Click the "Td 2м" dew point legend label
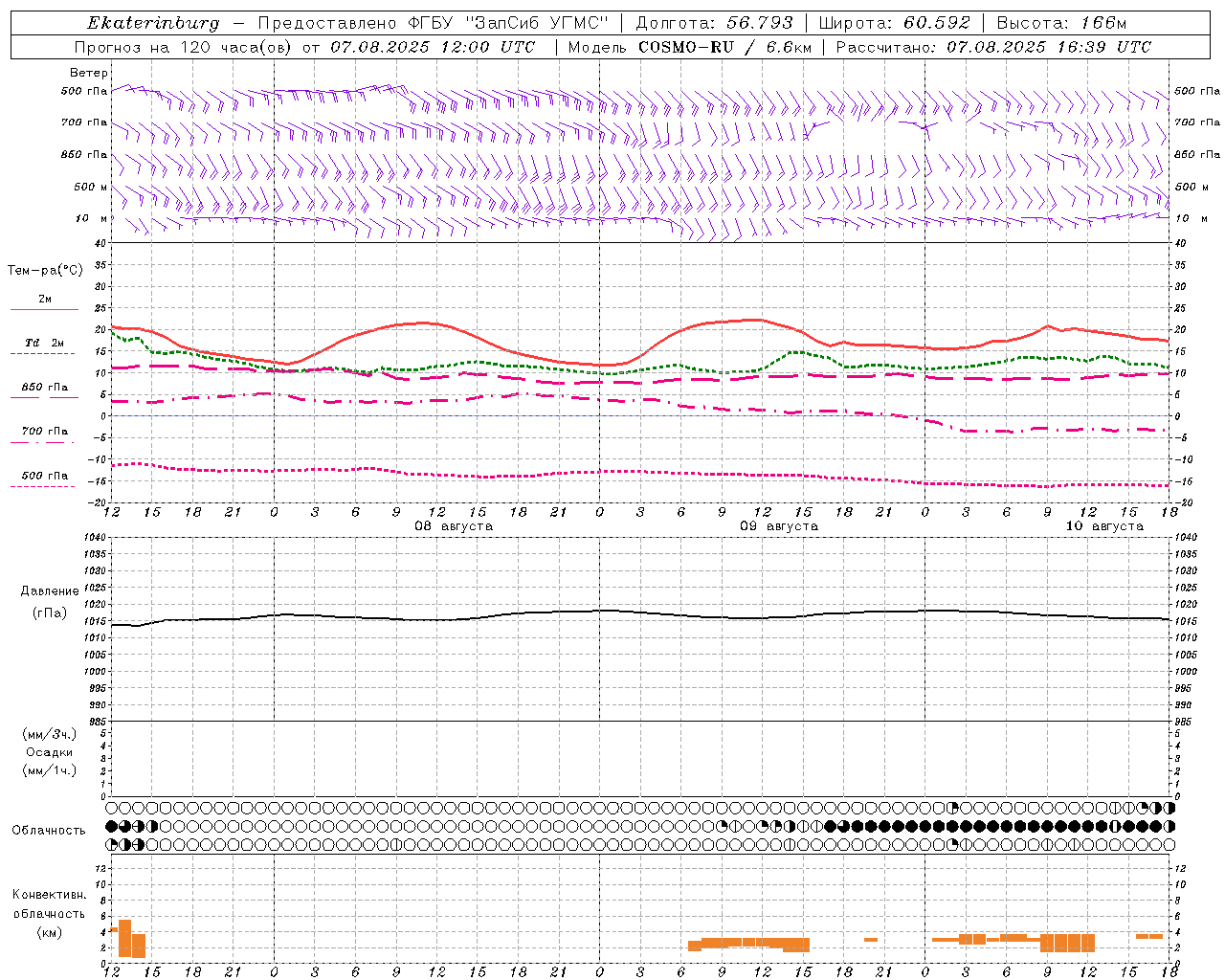 pyautogui.click(x=44, y=343)
